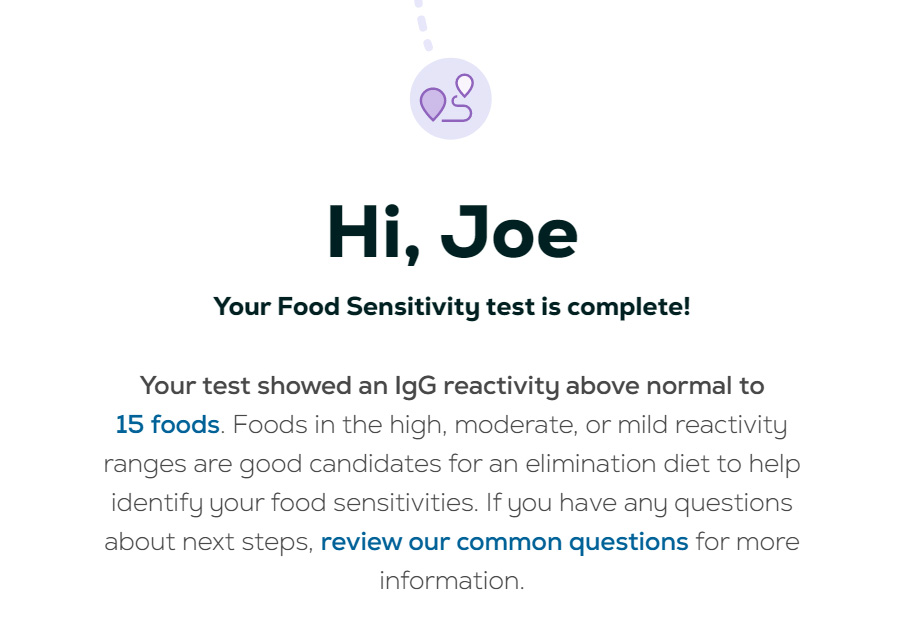Click the word "Hi," in heading
The image size is (906, 621).
tap(373, 234)
